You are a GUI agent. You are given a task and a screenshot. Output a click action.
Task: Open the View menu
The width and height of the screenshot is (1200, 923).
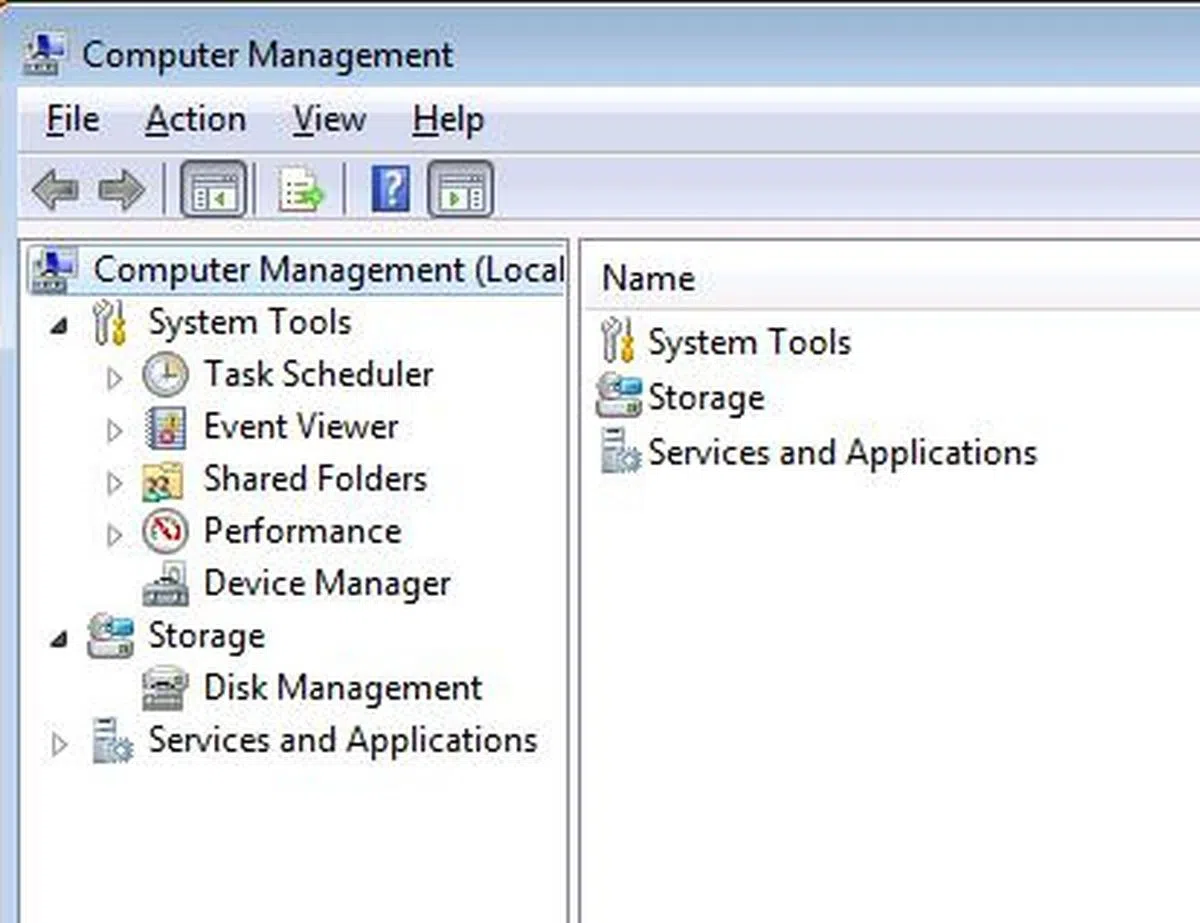(328, 120)
